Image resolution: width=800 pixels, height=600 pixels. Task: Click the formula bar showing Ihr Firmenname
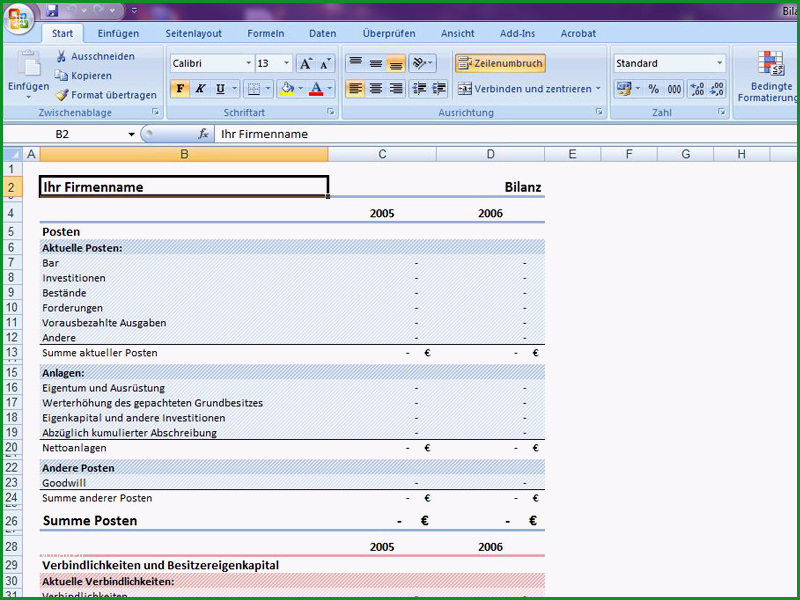[505, 134]
